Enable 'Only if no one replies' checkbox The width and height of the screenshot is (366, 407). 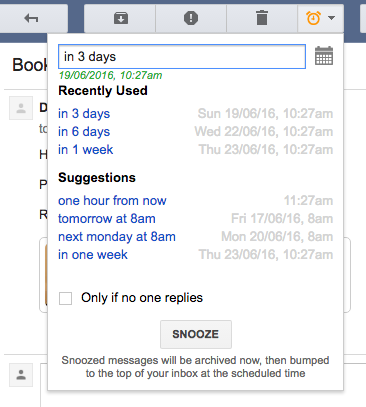65,298
